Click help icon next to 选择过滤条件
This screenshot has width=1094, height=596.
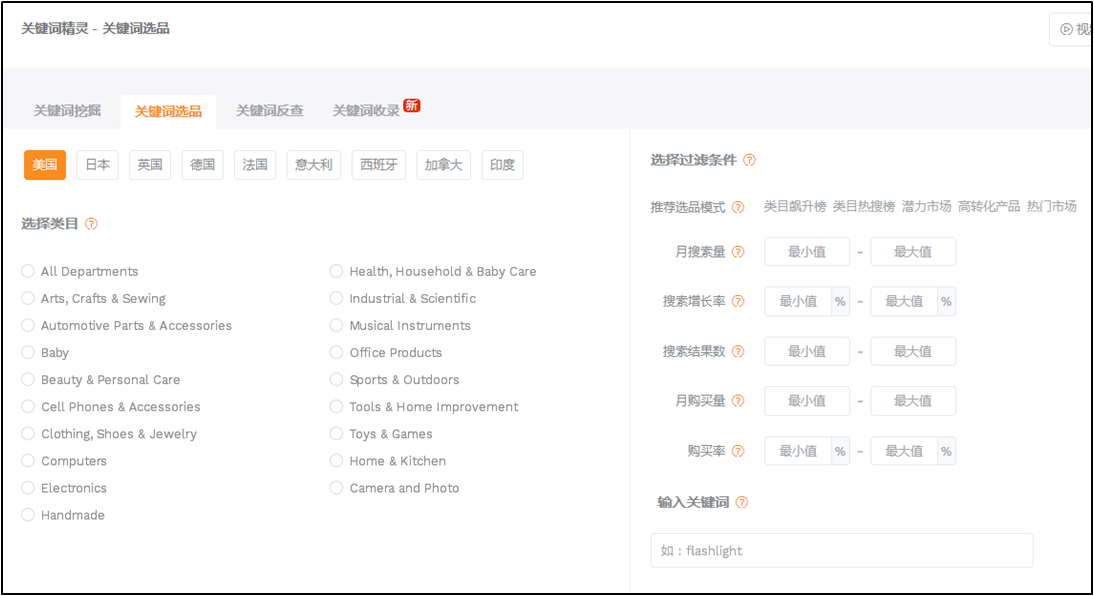click(x=749, y=160)
